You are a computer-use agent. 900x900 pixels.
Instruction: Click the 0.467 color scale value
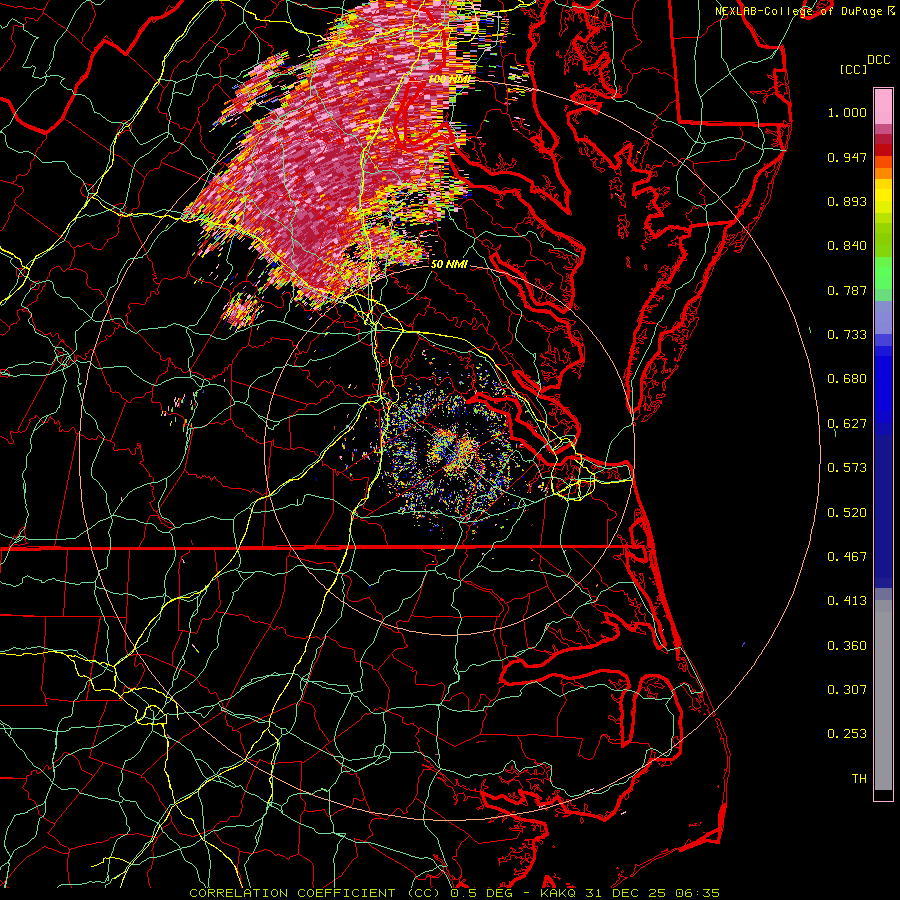pos(847,557)
